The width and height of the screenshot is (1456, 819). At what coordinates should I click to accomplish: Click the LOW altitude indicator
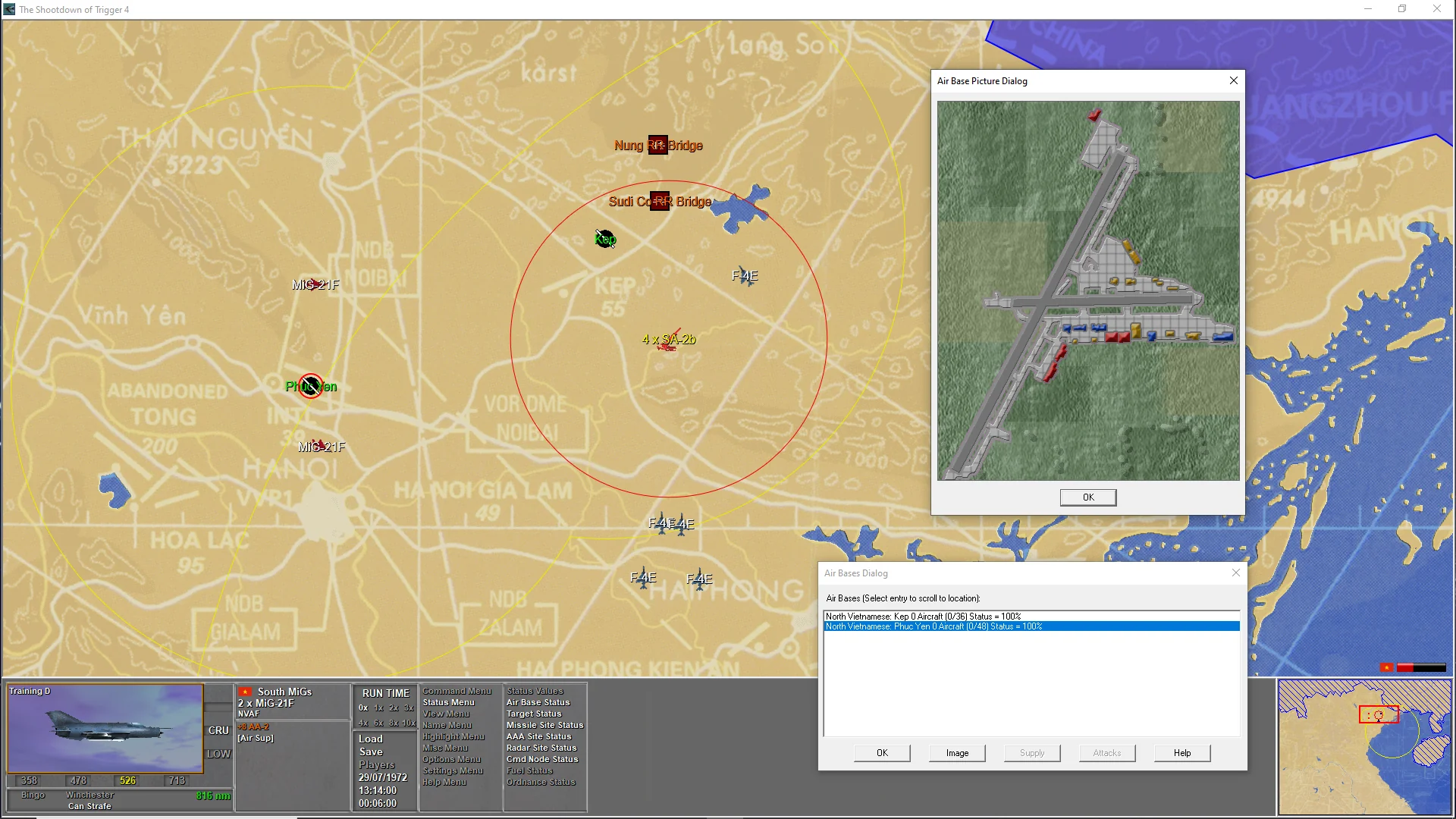point(218,754)
